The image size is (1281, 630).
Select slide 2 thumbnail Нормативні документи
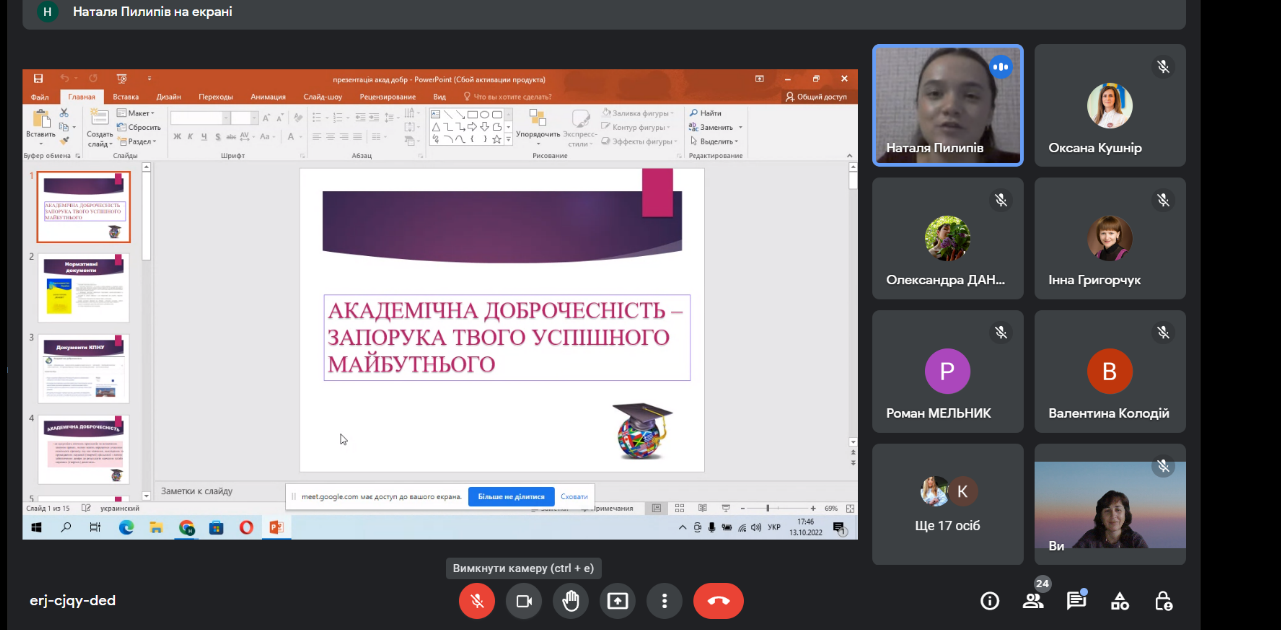[x=84, y=287]
